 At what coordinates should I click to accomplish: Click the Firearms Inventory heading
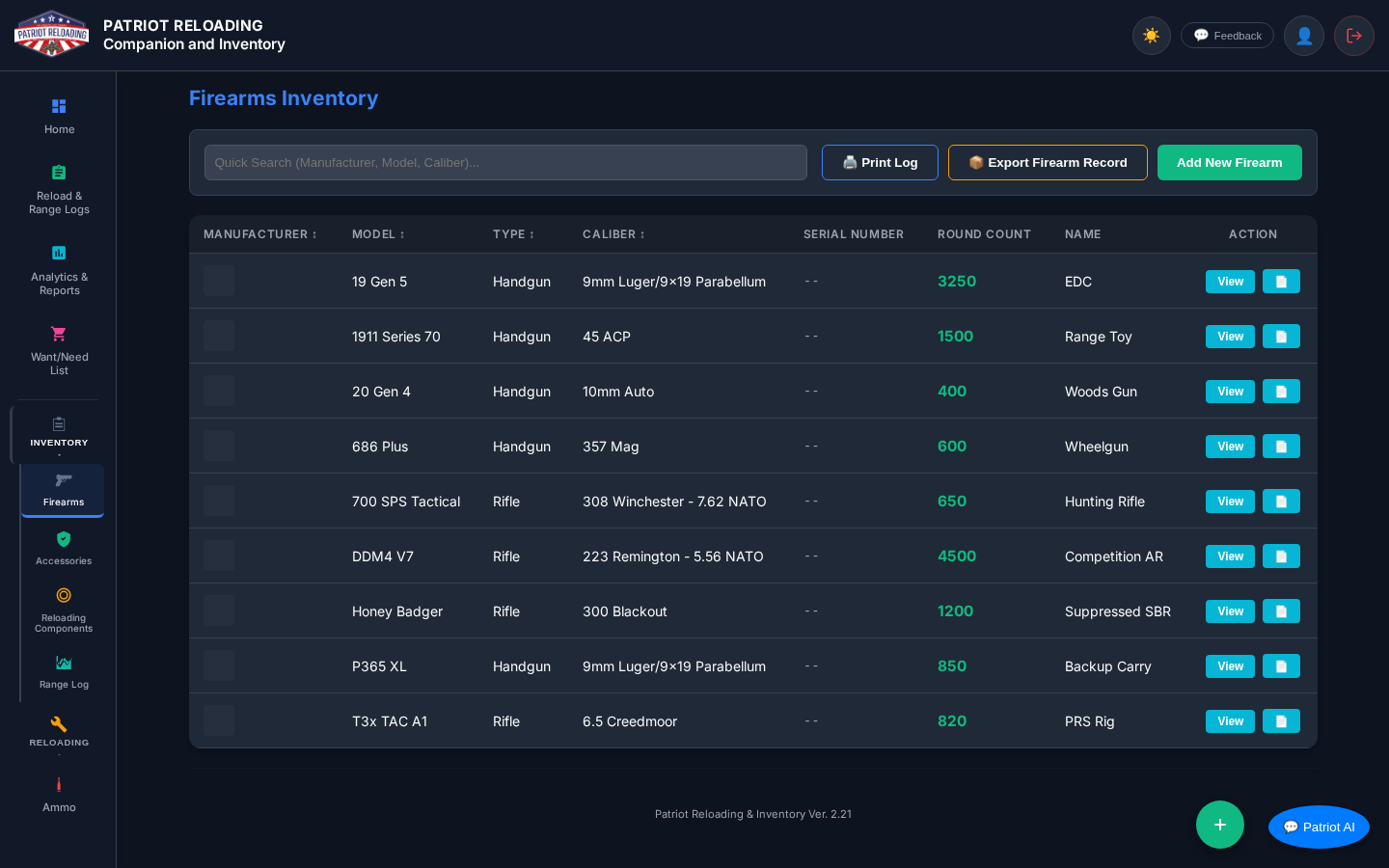tap(284, 98)
